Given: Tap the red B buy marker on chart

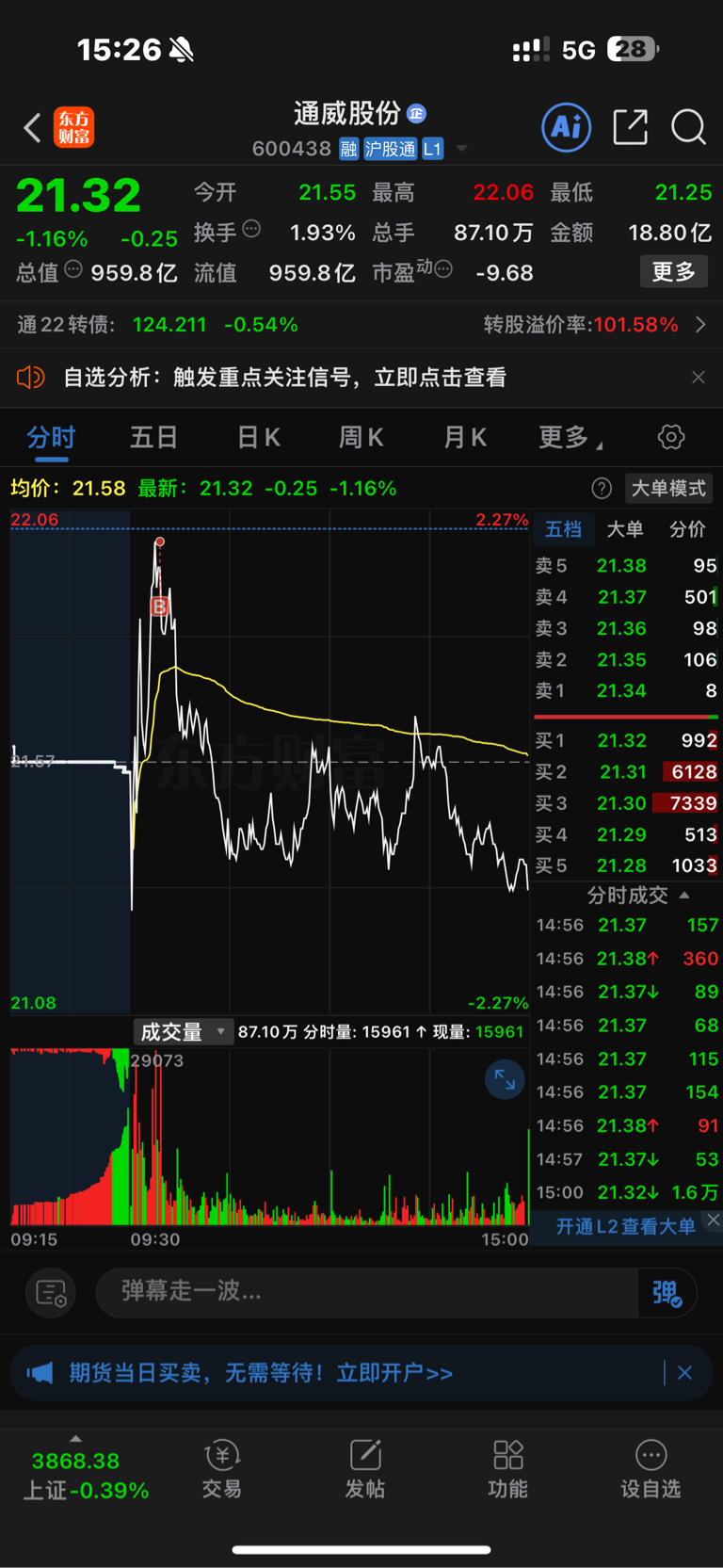Looking at the screenshot, I should coord(160,606).
